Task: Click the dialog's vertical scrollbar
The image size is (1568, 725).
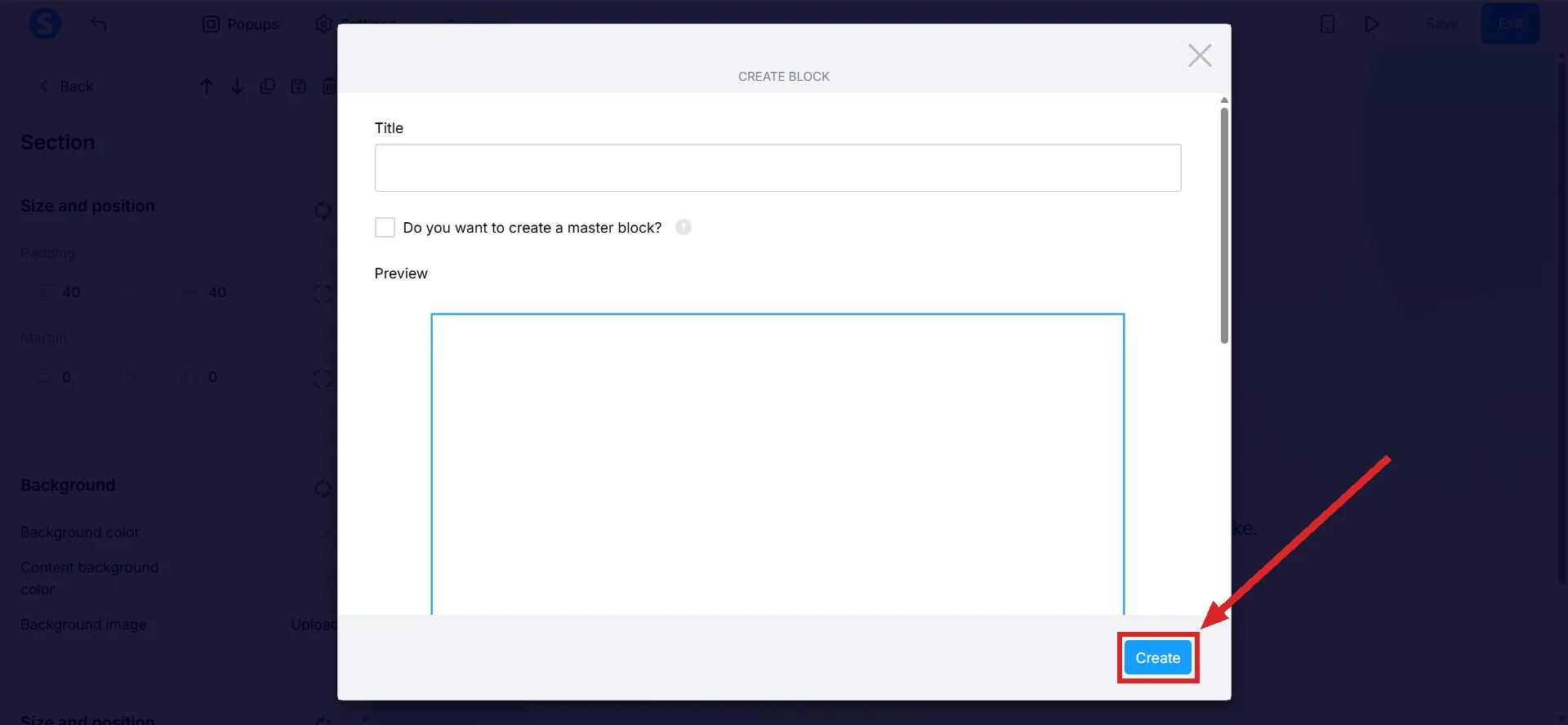Action: (1224, 225)
